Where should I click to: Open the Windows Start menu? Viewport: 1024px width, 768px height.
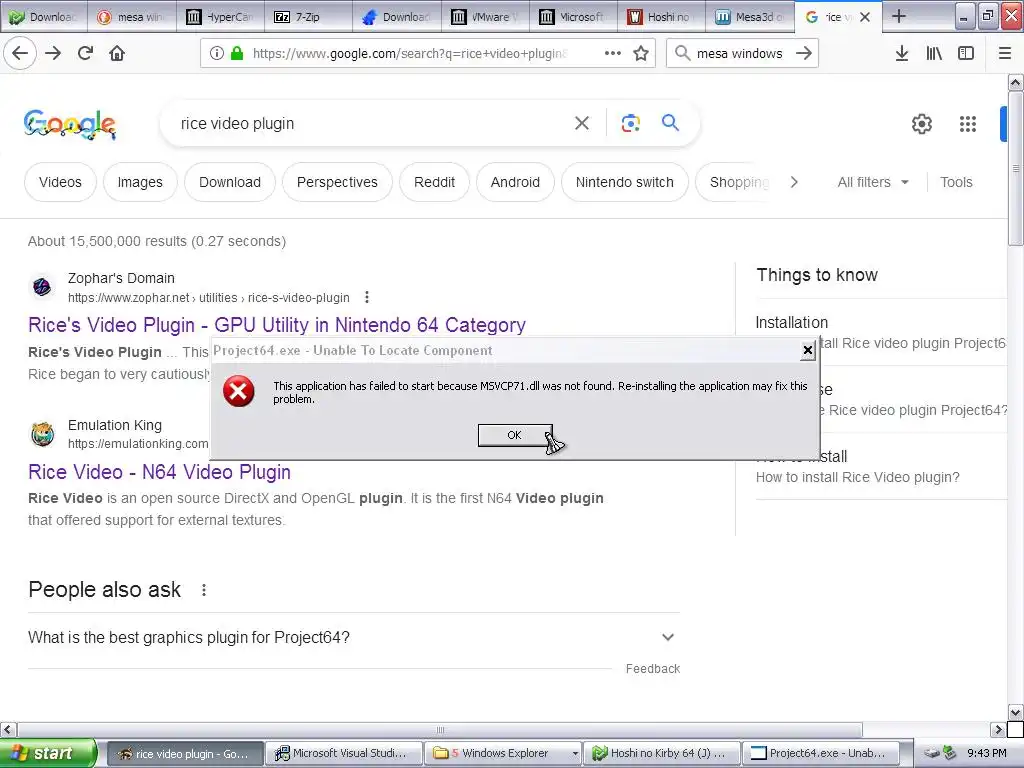coord(48,753)
